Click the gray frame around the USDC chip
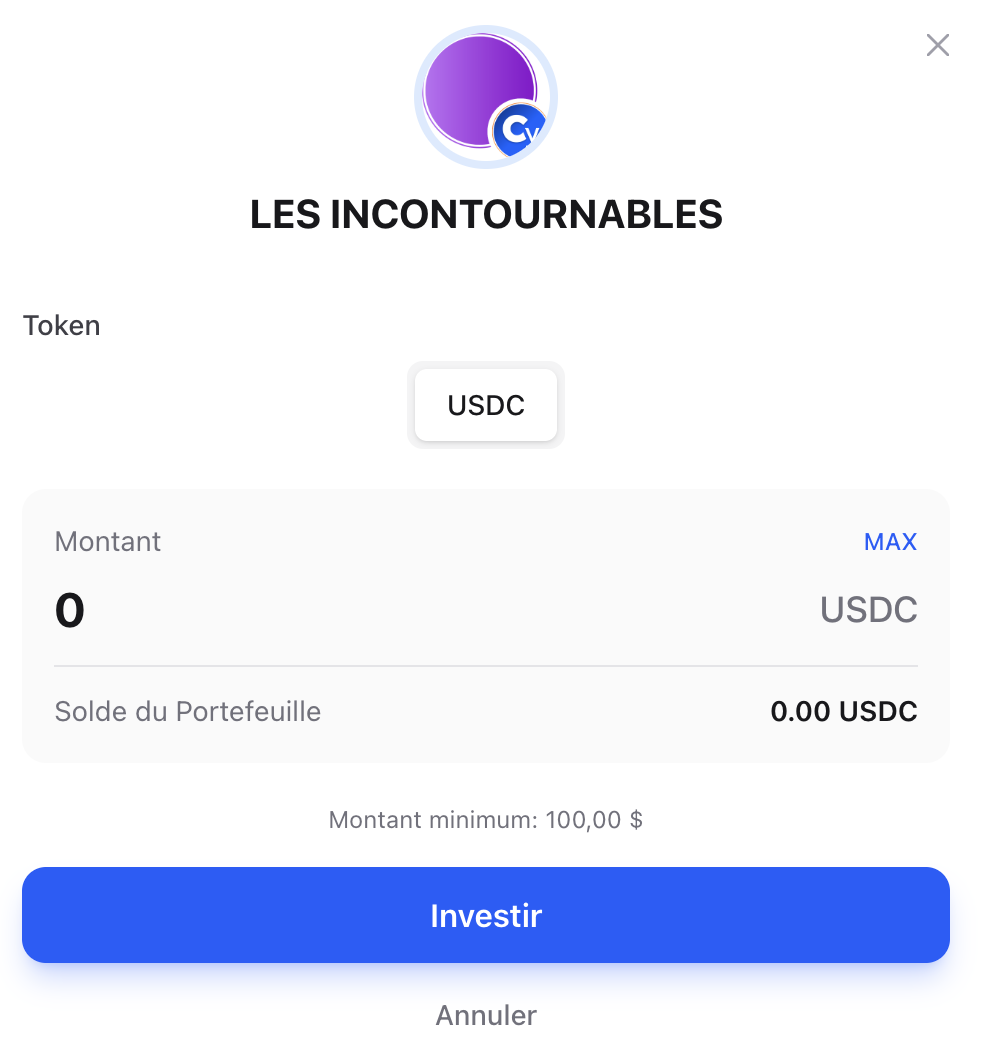 (x=411, y=405)
